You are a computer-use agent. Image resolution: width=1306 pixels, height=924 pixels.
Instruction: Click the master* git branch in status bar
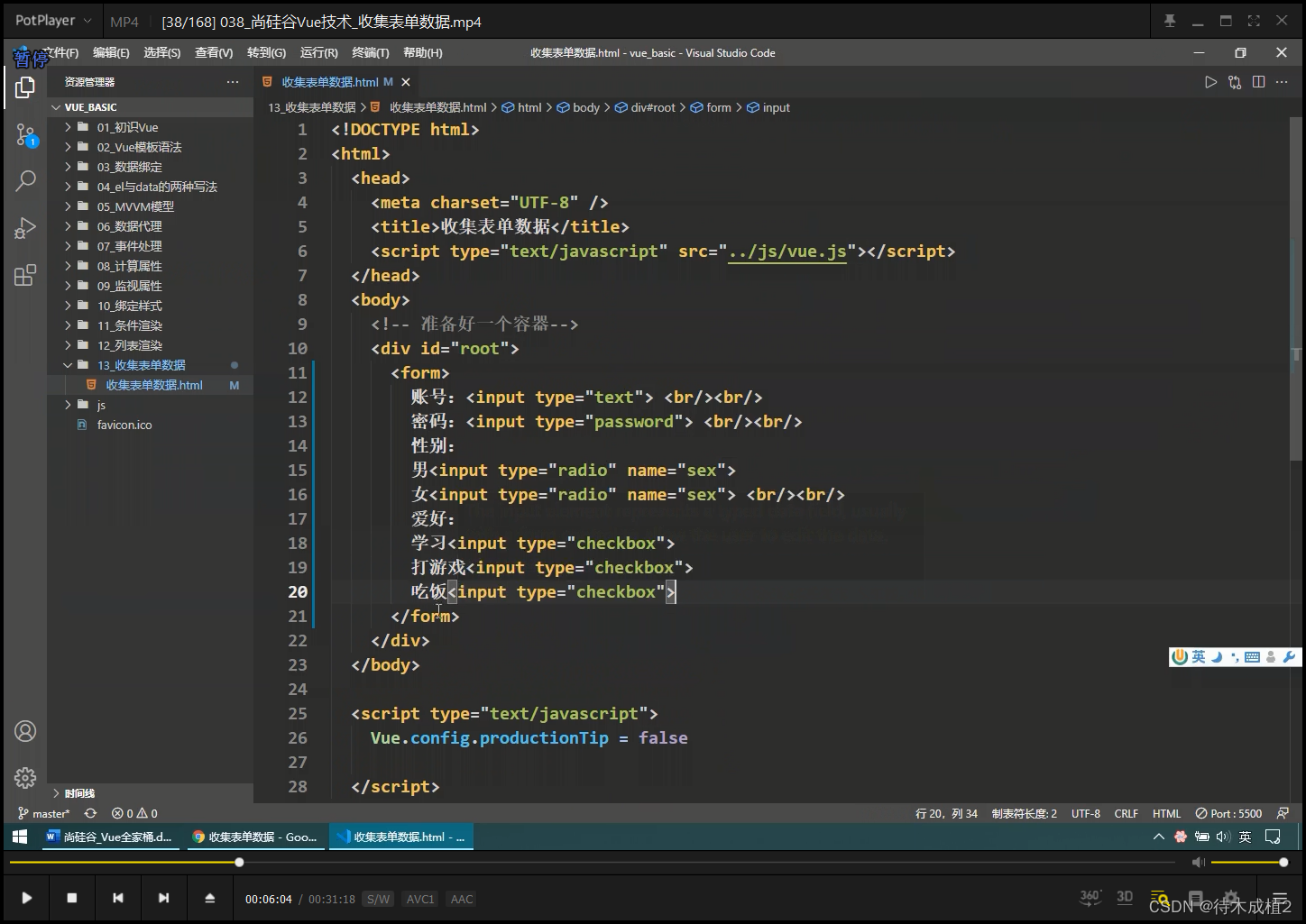click(x=44, y=813)
